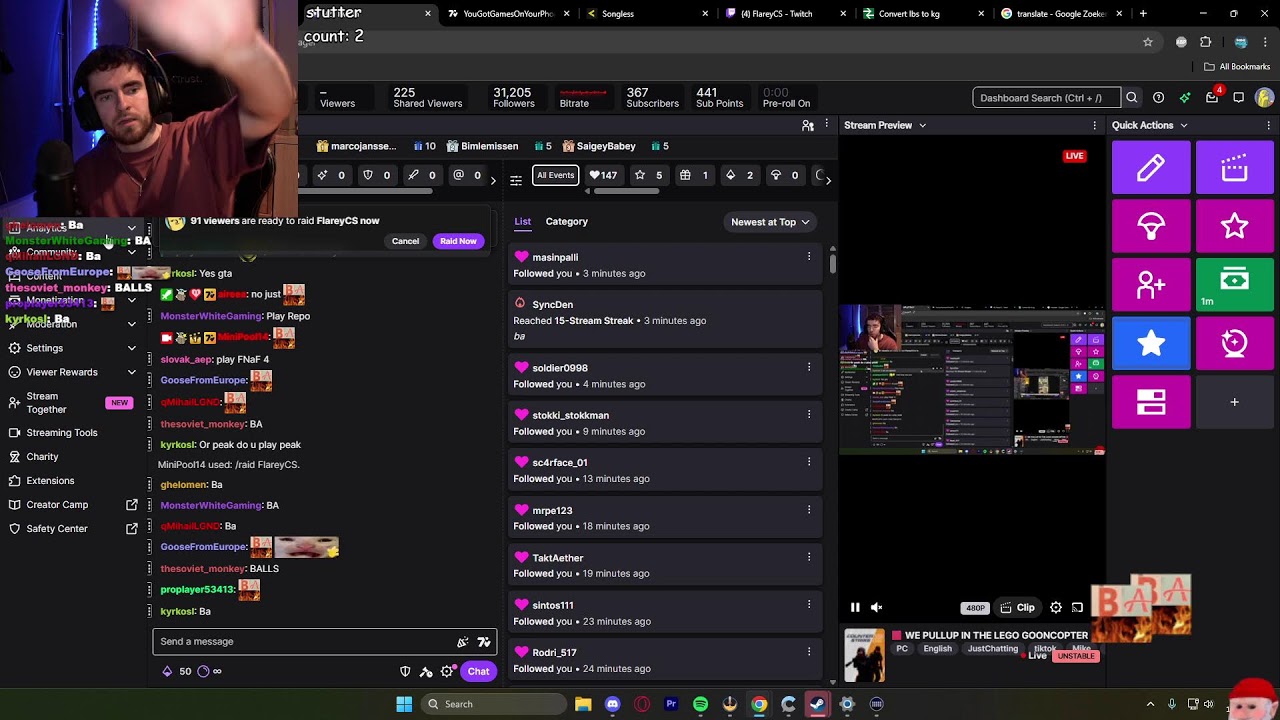The image size is (1280, 720).
Task: Filter activity feed by star count 5
Action: pyautogui.click(x=649, y=175)
